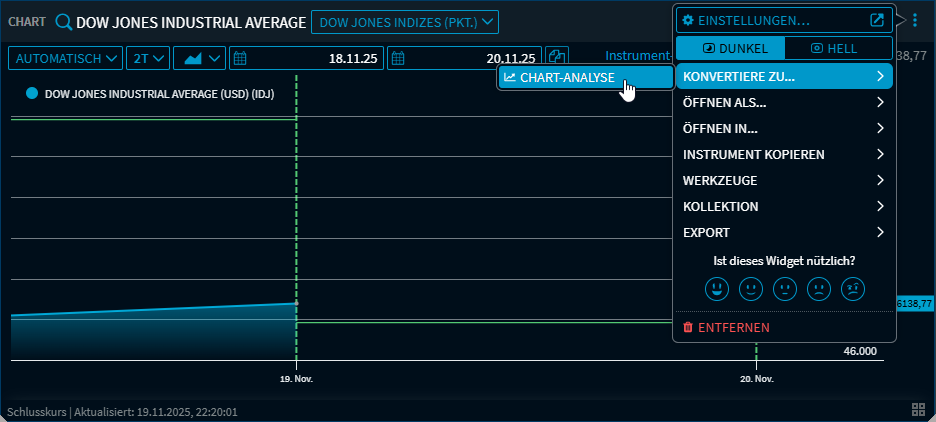Viewport: 936px width, 422px height.
Task: Click the three-dot widget menu icon
Action: pos(915,20)
